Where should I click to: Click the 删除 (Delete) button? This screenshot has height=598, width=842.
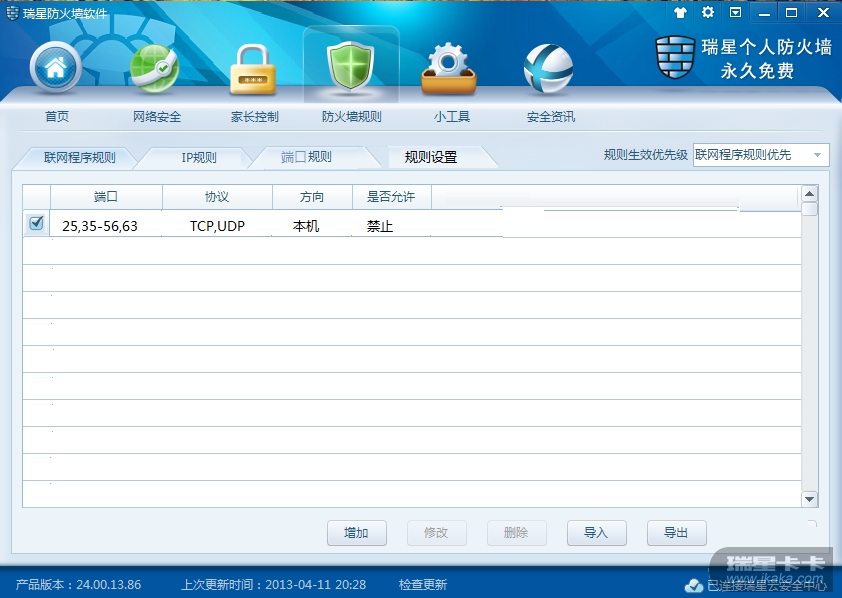(517, 533)
